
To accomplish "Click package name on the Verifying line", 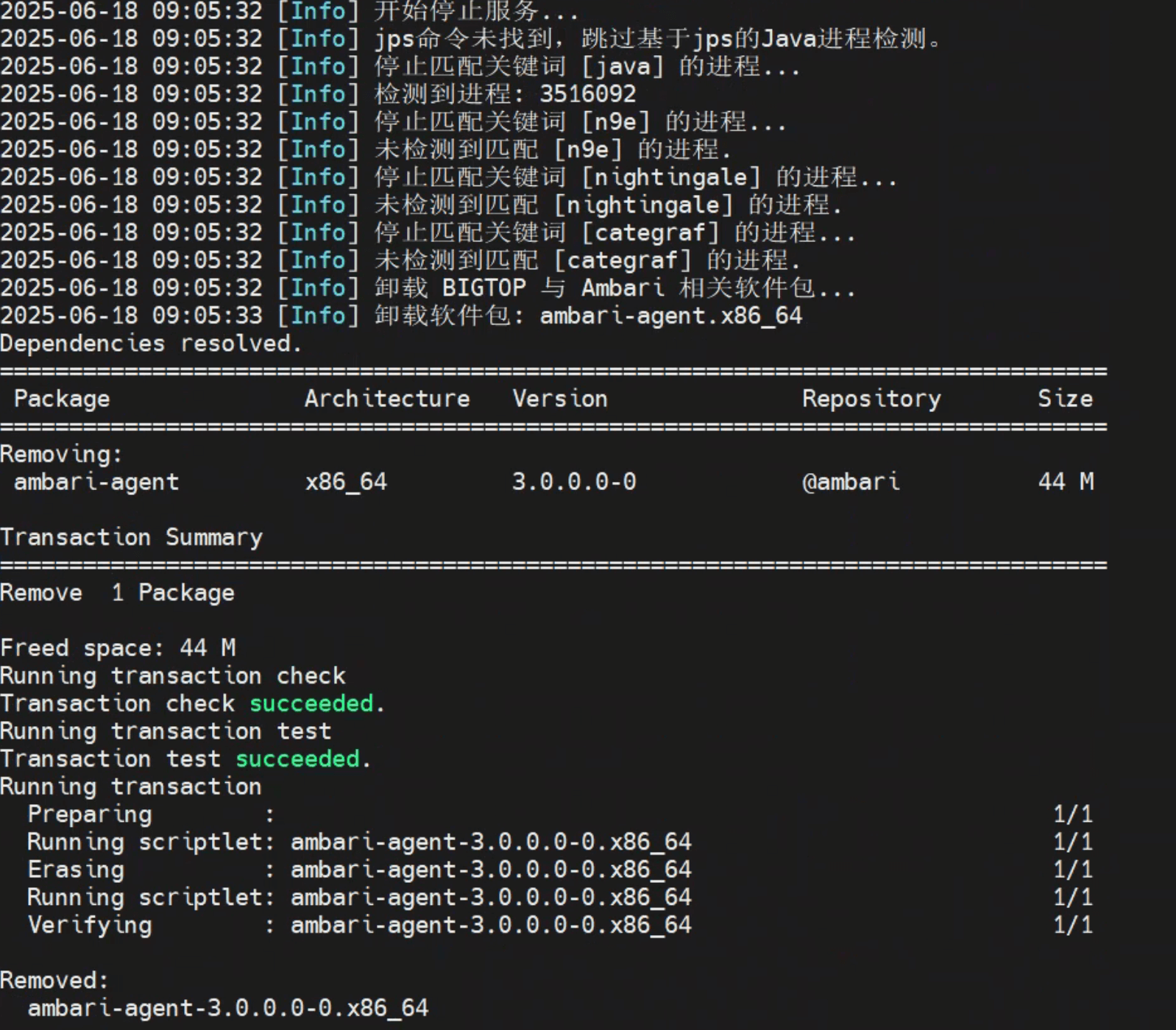I will point(491,925).
